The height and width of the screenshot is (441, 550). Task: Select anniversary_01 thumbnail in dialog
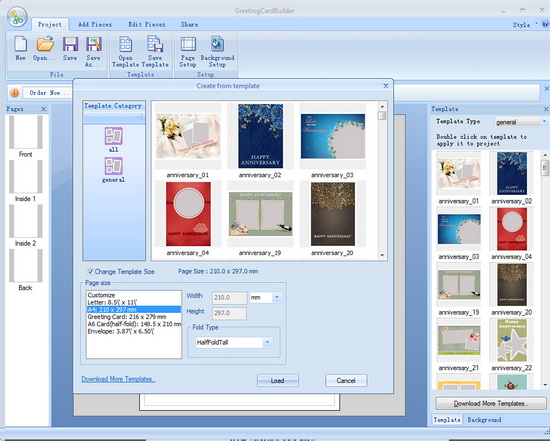coord(188,136)
